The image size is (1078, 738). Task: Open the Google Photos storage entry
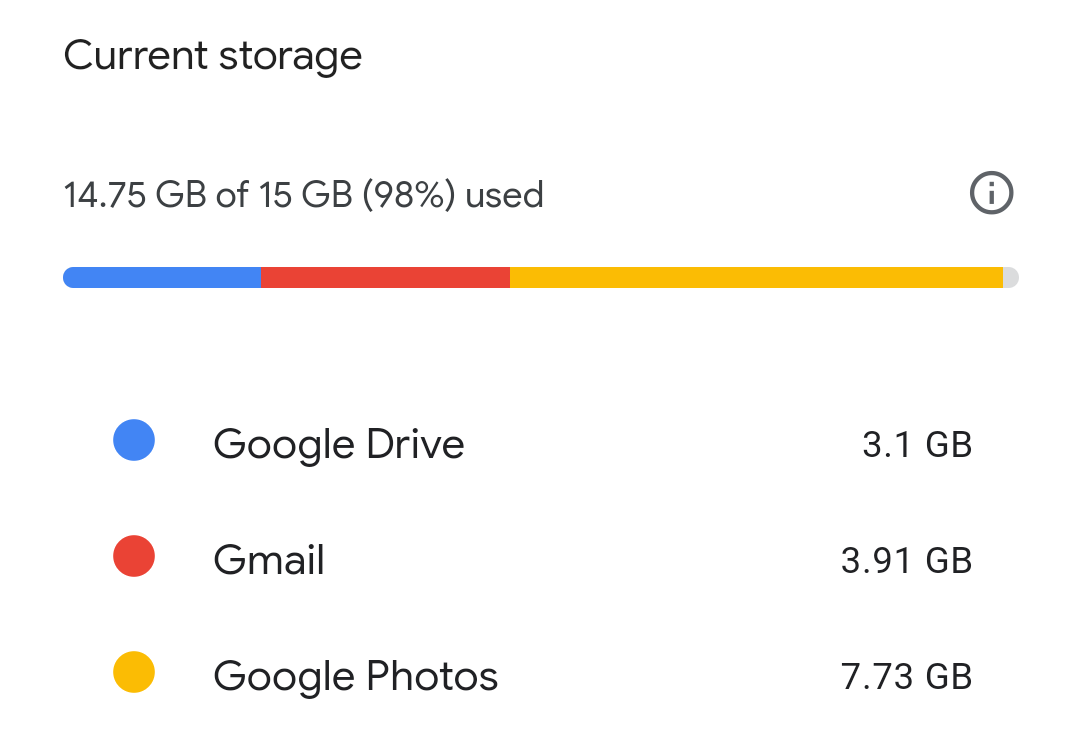coord(542,675)
